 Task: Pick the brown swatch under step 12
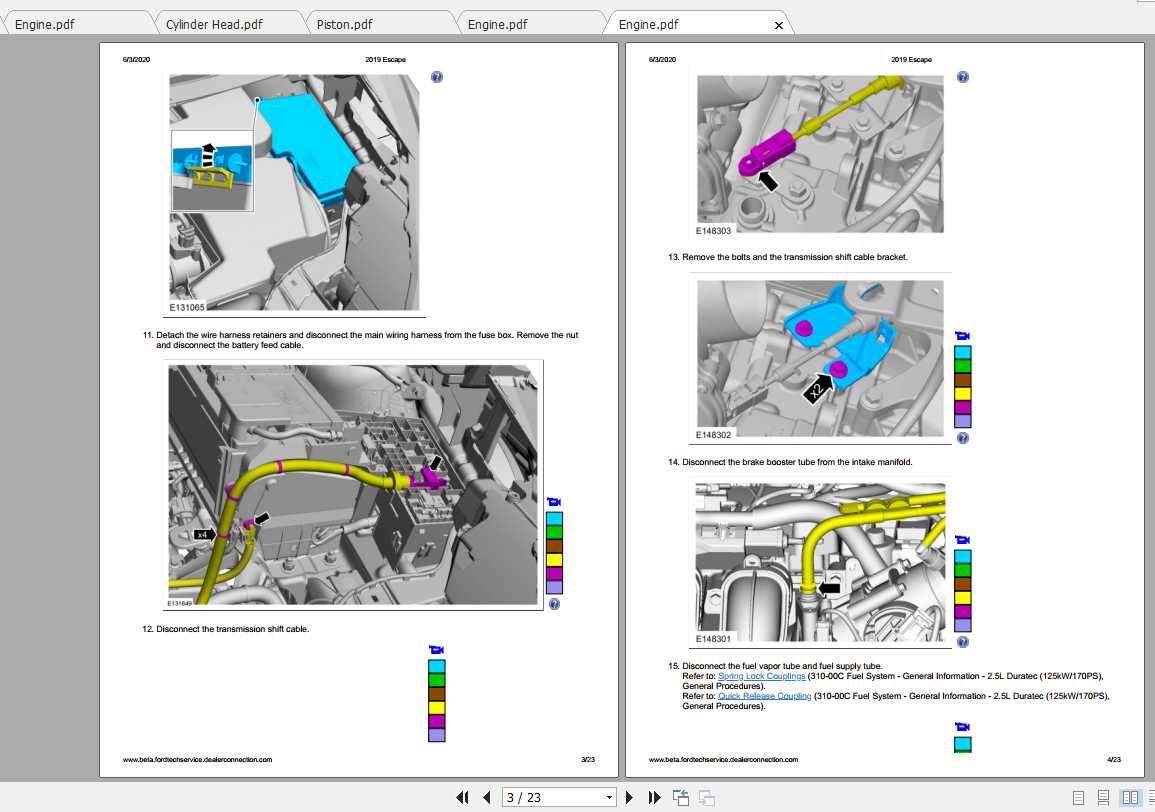point(437,694)
